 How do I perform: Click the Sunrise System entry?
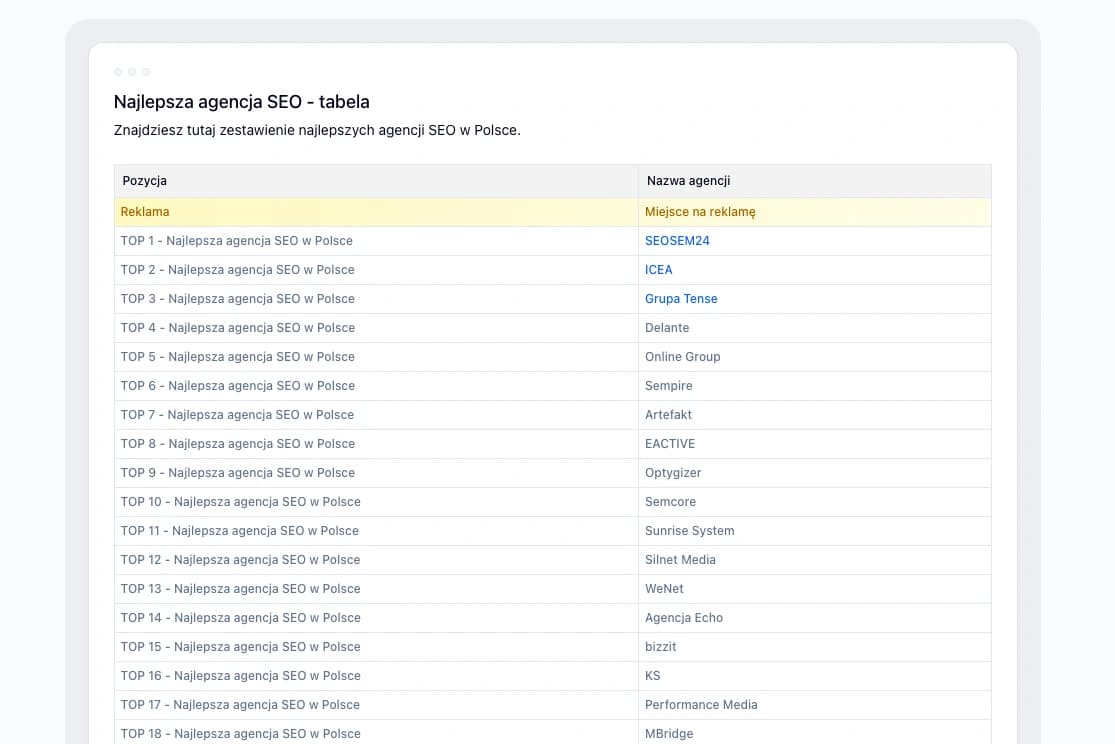689,531
